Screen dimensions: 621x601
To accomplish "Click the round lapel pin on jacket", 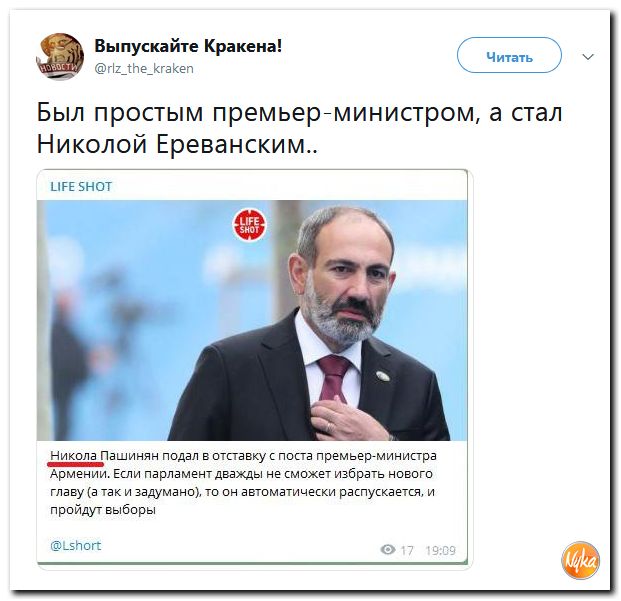I will pyautogui.click(x=382, y=376).
